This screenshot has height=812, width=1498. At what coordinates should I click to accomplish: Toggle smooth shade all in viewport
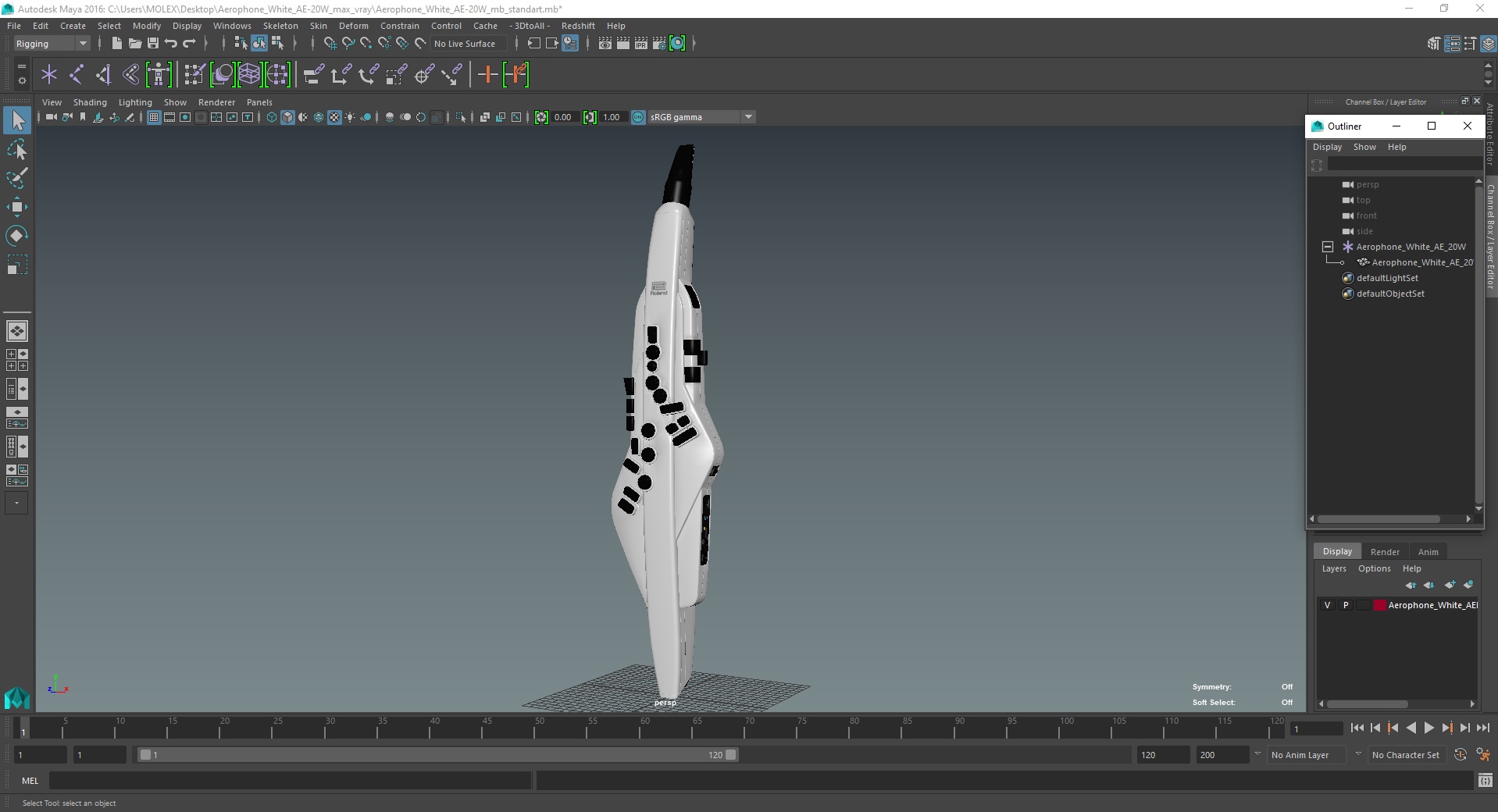coord(287,117)
